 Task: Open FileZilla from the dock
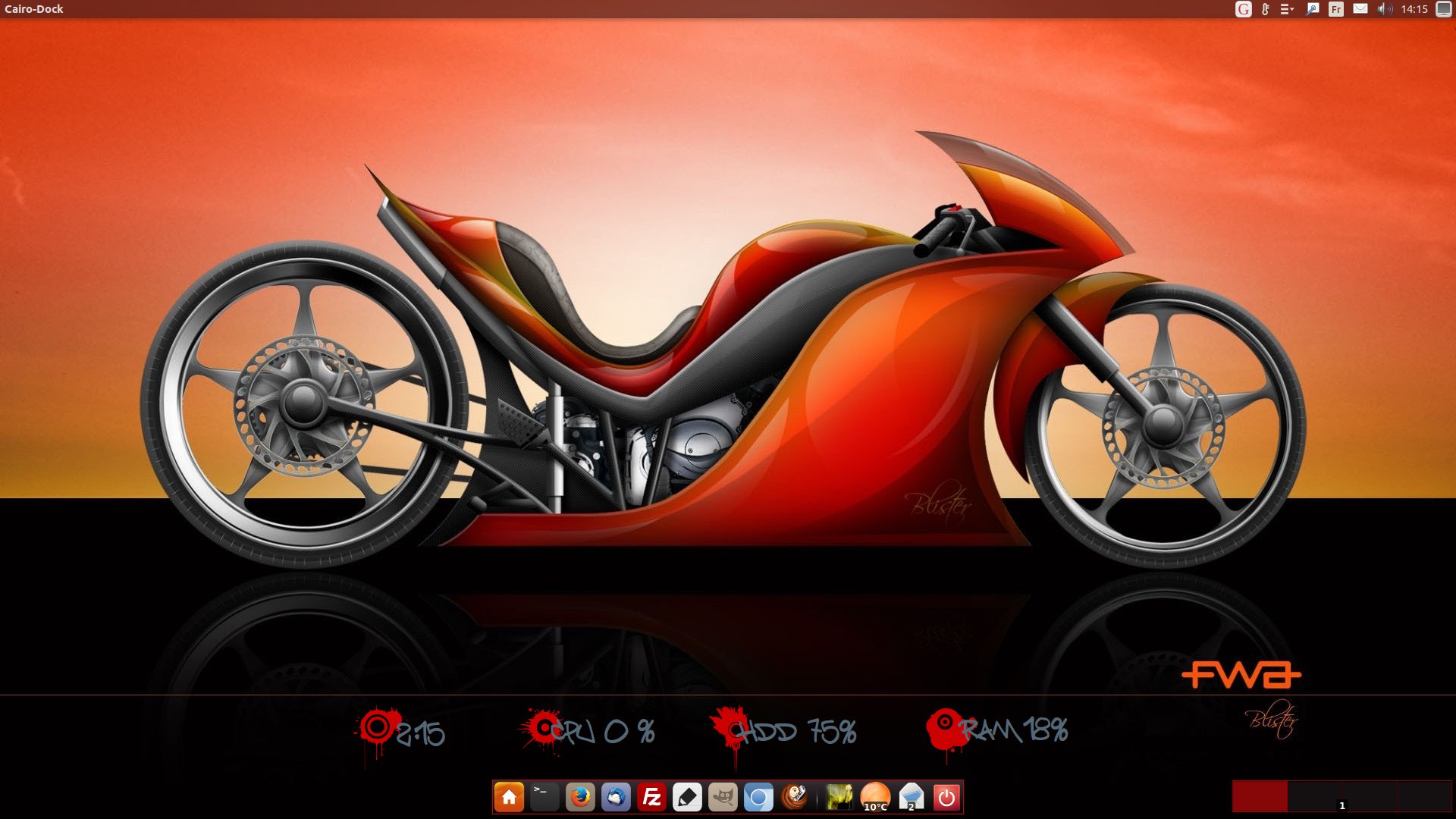(x=651, y=797)
